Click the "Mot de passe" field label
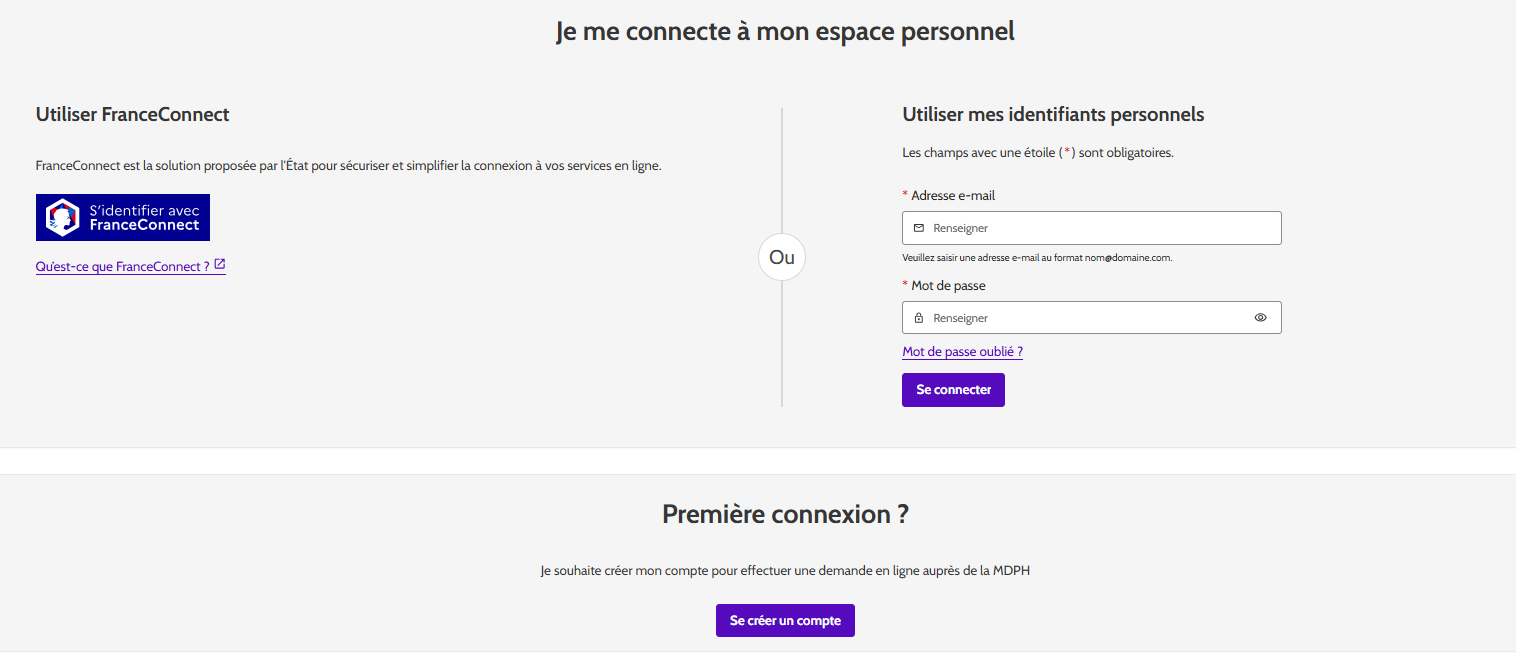 (x=947, y=286)
